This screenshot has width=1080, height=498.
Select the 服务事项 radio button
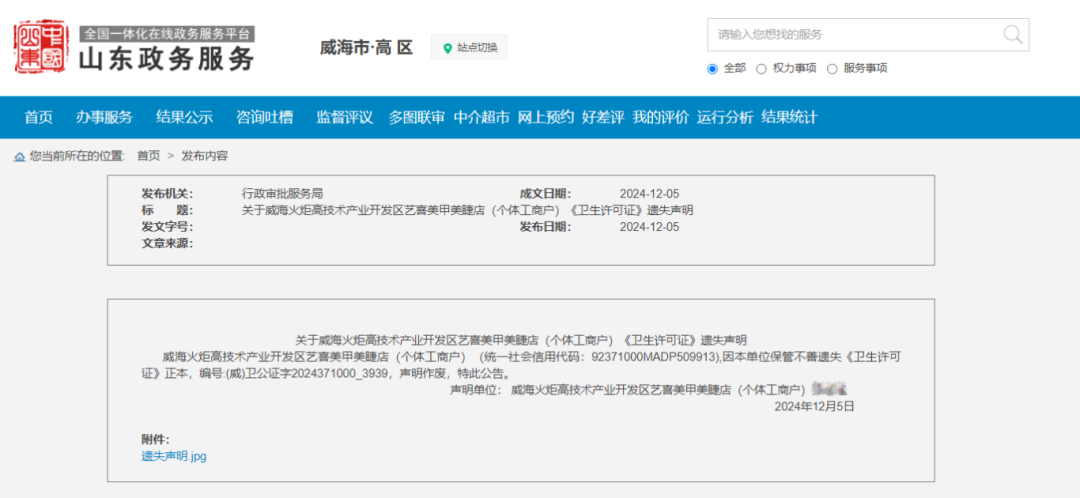[x=832, y=69]
